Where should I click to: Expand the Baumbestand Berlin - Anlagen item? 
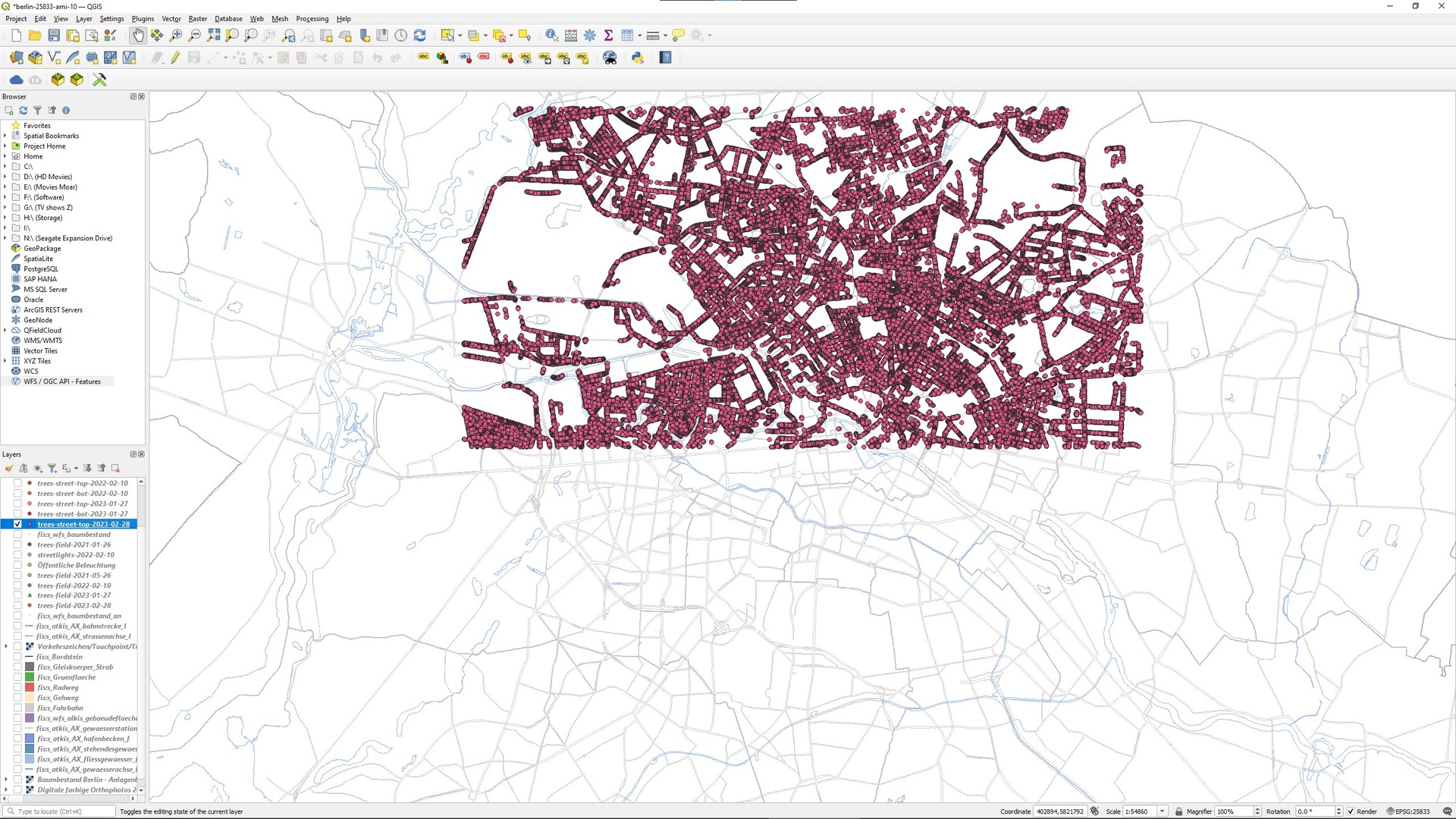coord(6,779)
